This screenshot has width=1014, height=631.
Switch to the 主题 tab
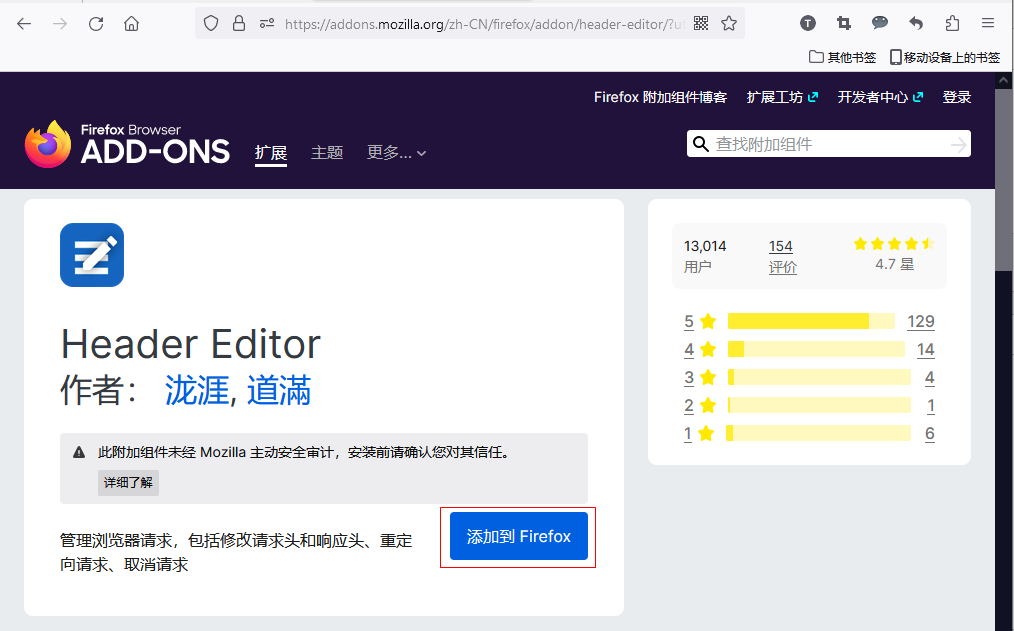click(x=327, y=153)
